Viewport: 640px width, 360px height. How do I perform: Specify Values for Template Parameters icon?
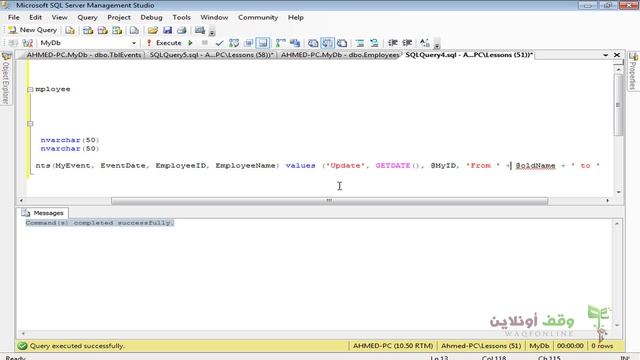(424, 43)
